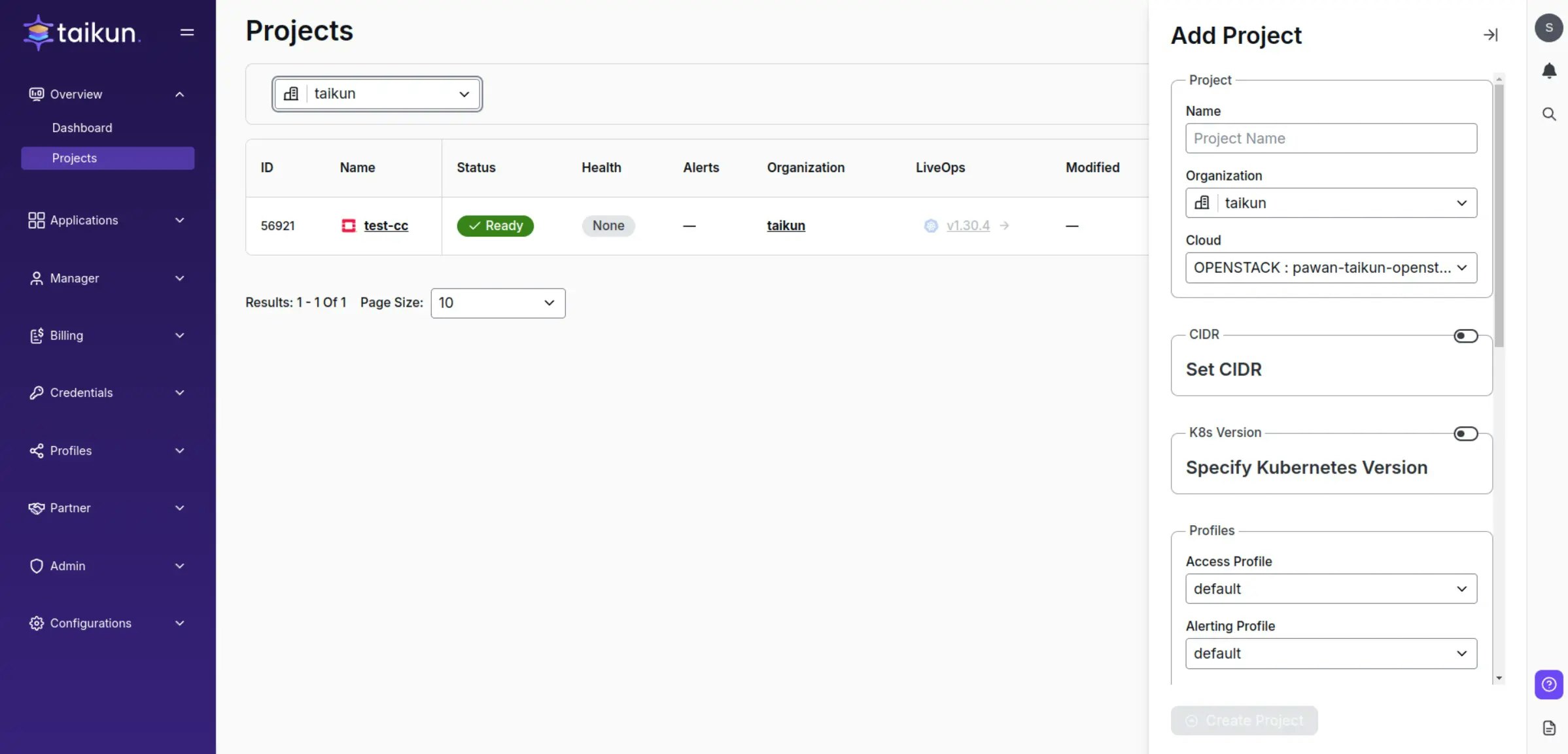Open Cloud credential dropdown
Image resolution: width=1568 pixels, height=754 pixels.
pyautogui.click(x=1331, y=267)
